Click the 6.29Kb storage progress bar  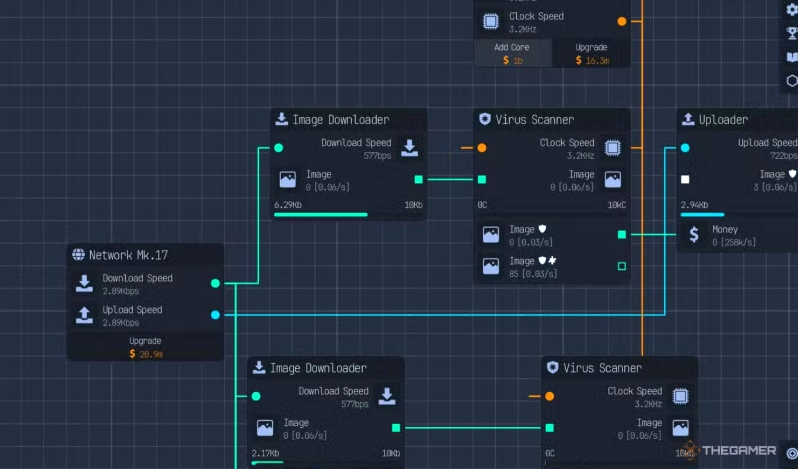pos(349,215)
